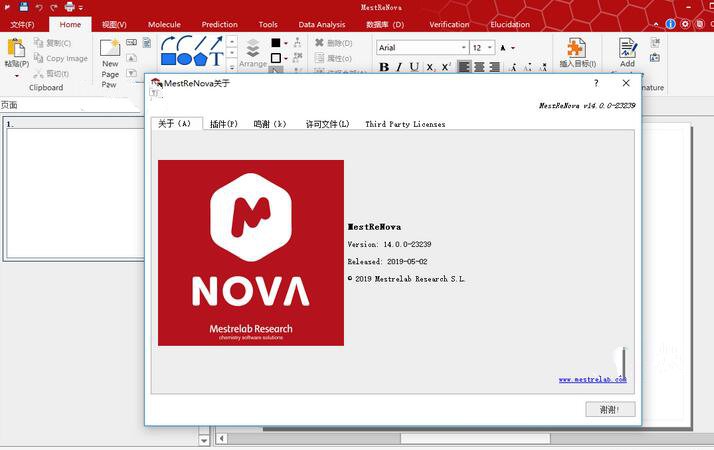Click the Save icon in quick access toolbar
Image resolution: width=714 pixels, height=450 pixels.
(x=24, y=6)
